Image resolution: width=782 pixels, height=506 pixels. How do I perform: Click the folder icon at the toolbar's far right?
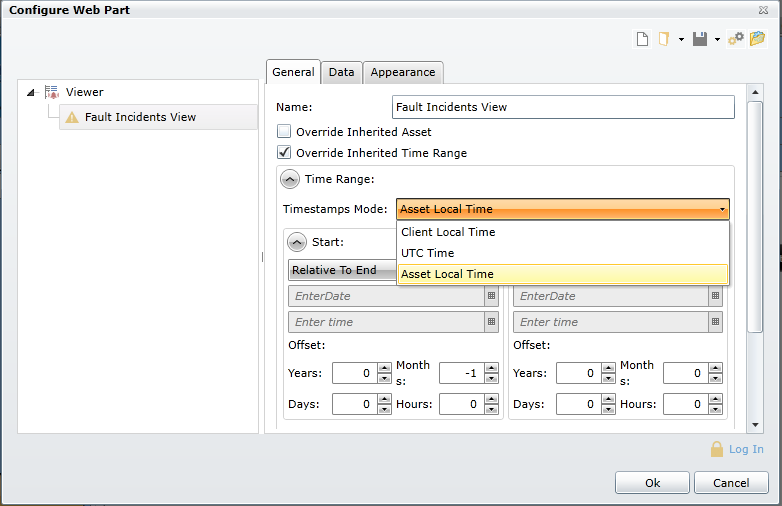(x=757, y=39)
